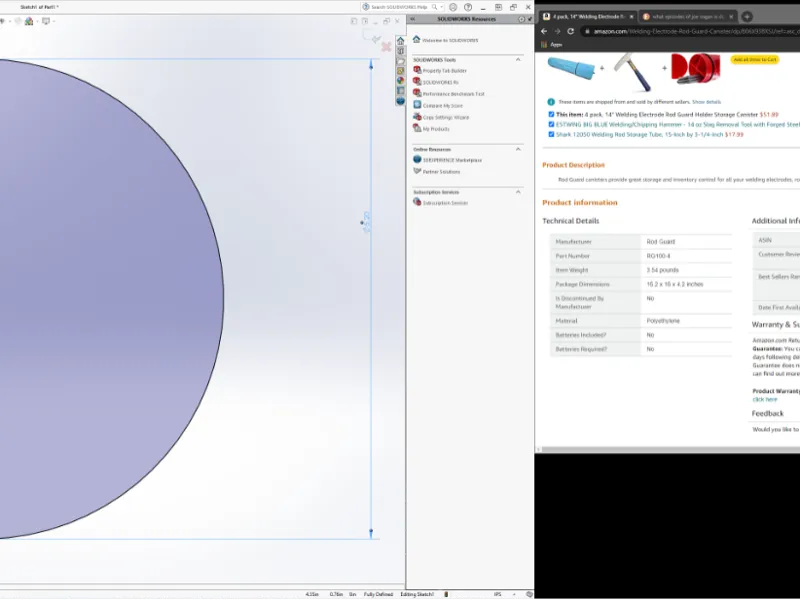
Task: Start the Copy Settings Wizard
Action: pyautogui.click(x=441, y=117)
